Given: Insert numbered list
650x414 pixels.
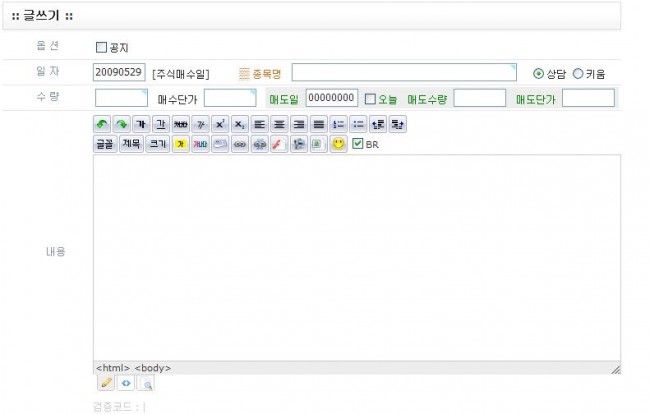Looking at the screenshot, I should [338, 124].
